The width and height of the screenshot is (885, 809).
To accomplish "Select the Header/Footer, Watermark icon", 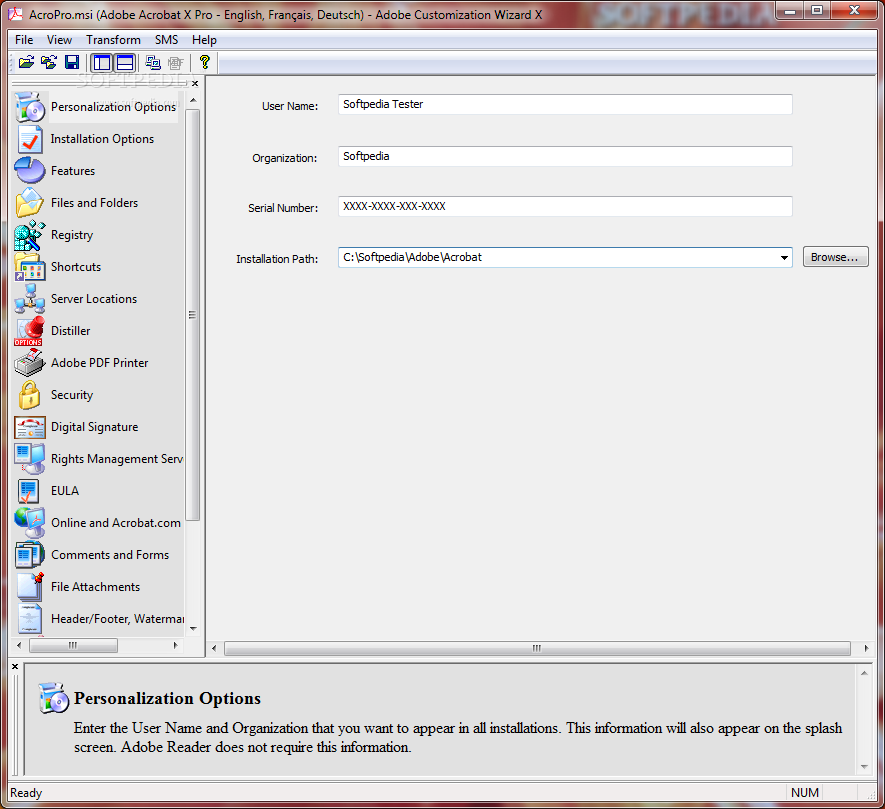I will (30, 619).
